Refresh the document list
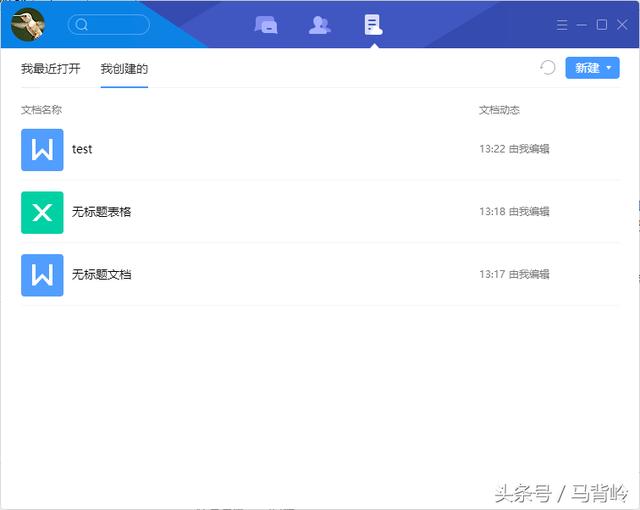This screenshot has height=510, width=640. pyautogui.click(x=548, y=67)
